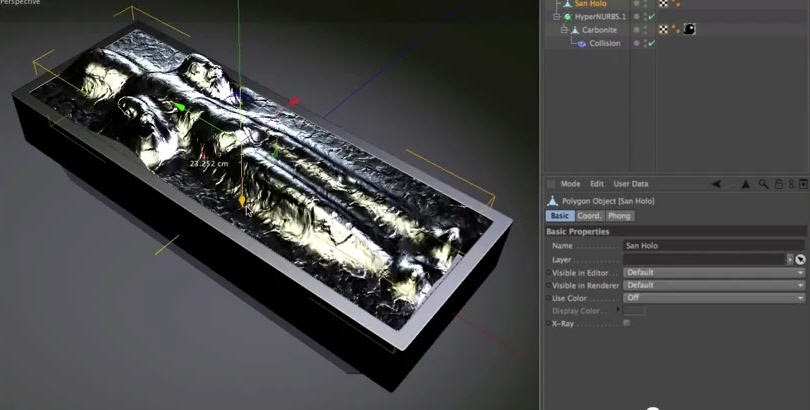This screenshot has width=810, height=410.
Task: Toggle the Collision green enable checkmark
Action: tap(651, 43)
